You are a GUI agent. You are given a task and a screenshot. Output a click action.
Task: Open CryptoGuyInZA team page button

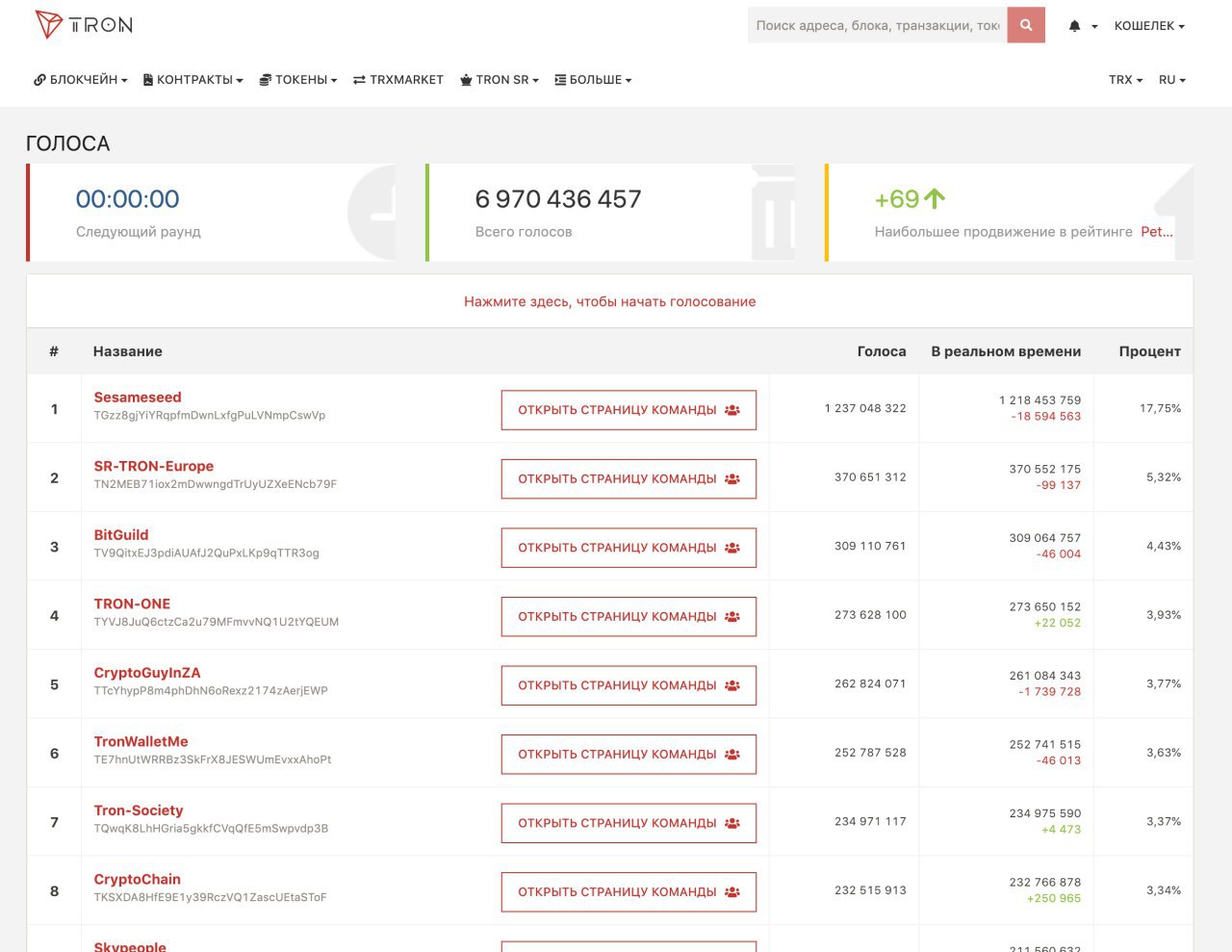(x=629, y=685)
